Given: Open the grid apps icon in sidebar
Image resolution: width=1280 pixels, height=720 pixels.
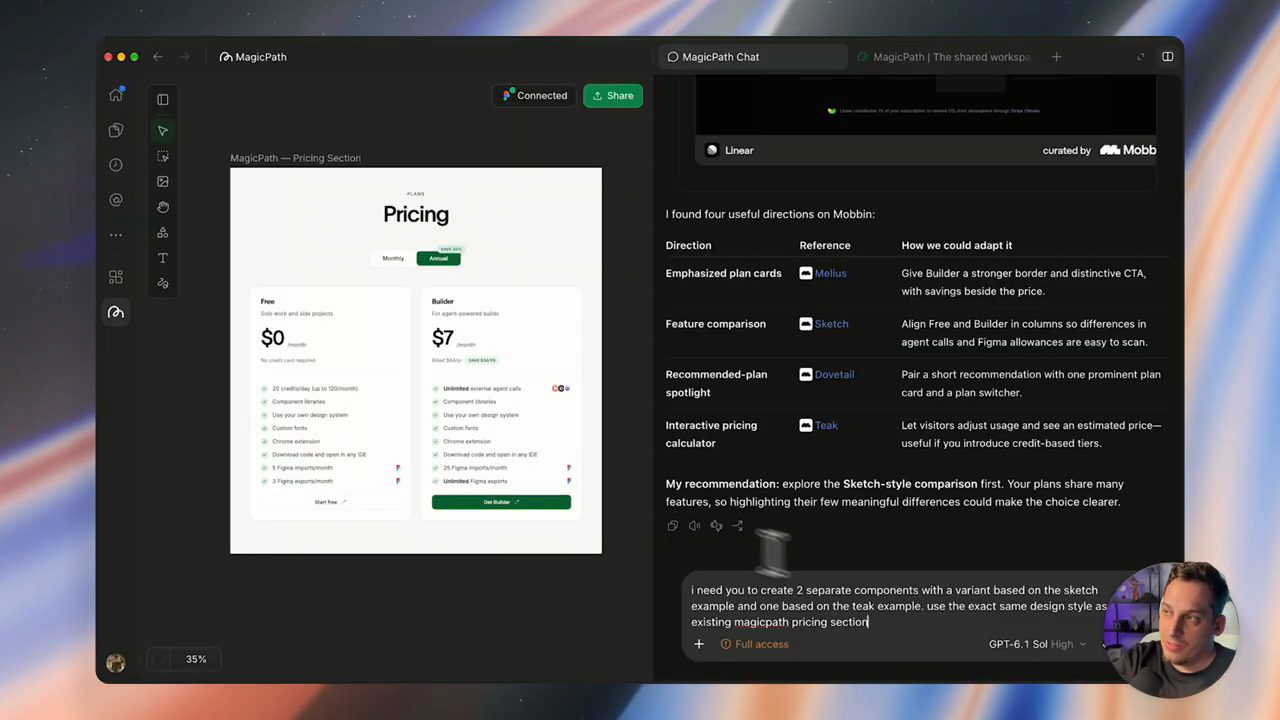Looking at the screenshot, I should (116, 277).
